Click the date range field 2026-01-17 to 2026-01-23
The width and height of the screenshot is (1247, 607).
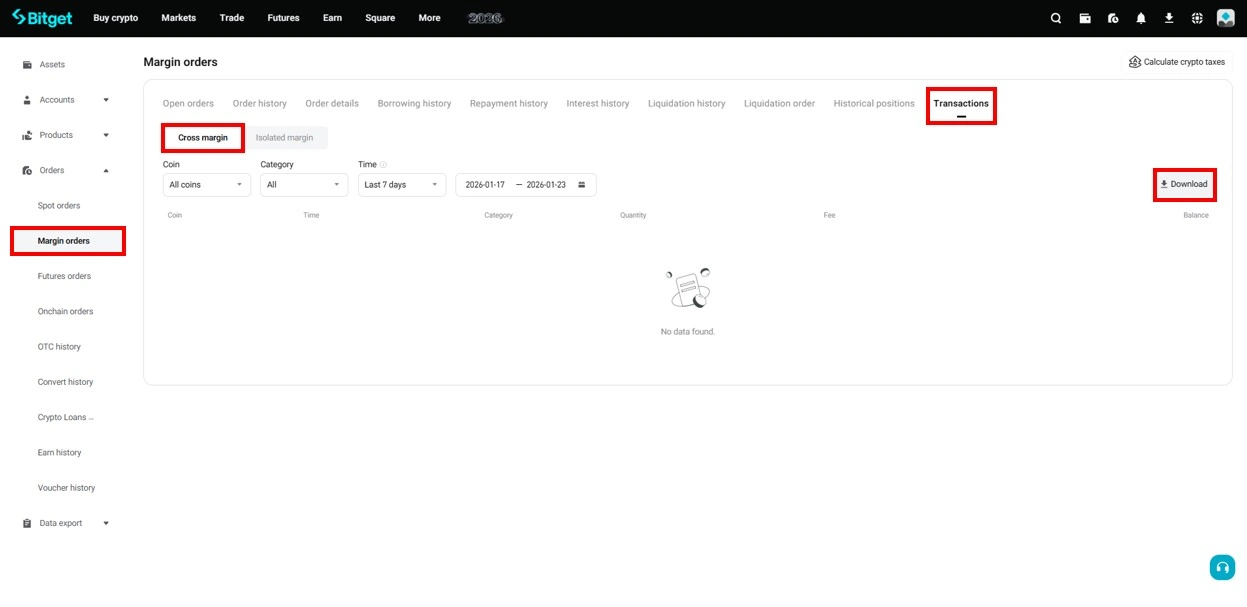coord(526,185)
